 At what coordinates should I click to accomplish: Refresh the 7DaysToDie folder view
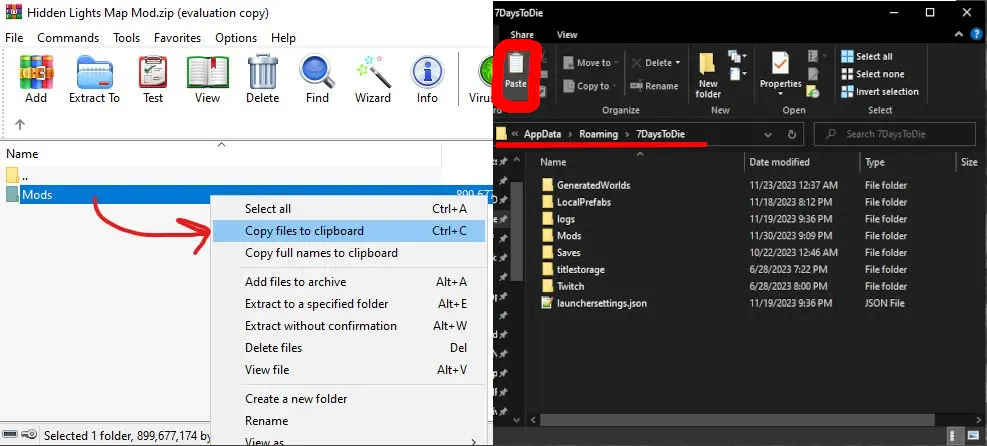click(791, 134)
